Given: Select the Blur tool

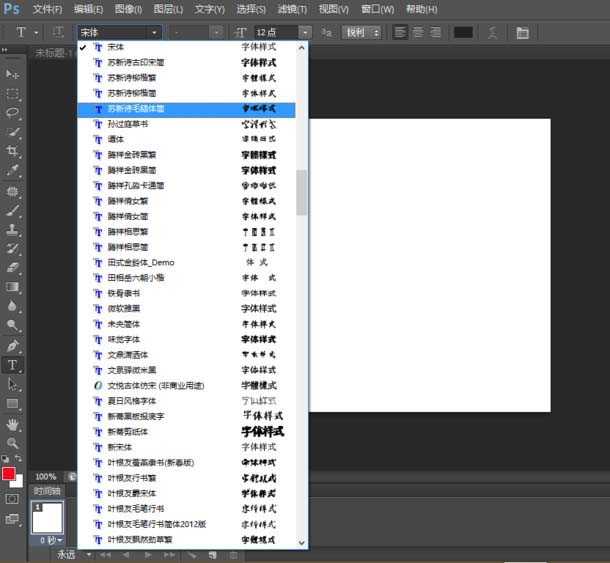Looking at the screenshot, I should [x=12, y=306].
